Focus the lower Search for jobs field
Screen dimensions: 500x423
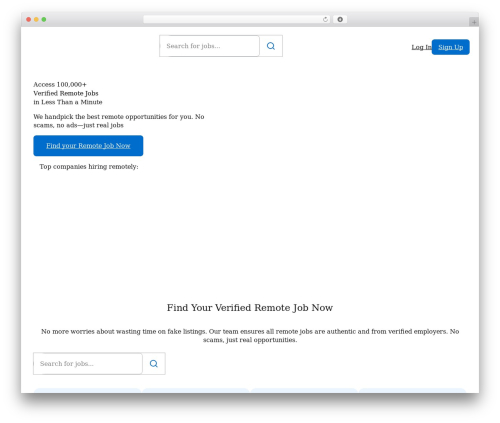click(88, 364)
